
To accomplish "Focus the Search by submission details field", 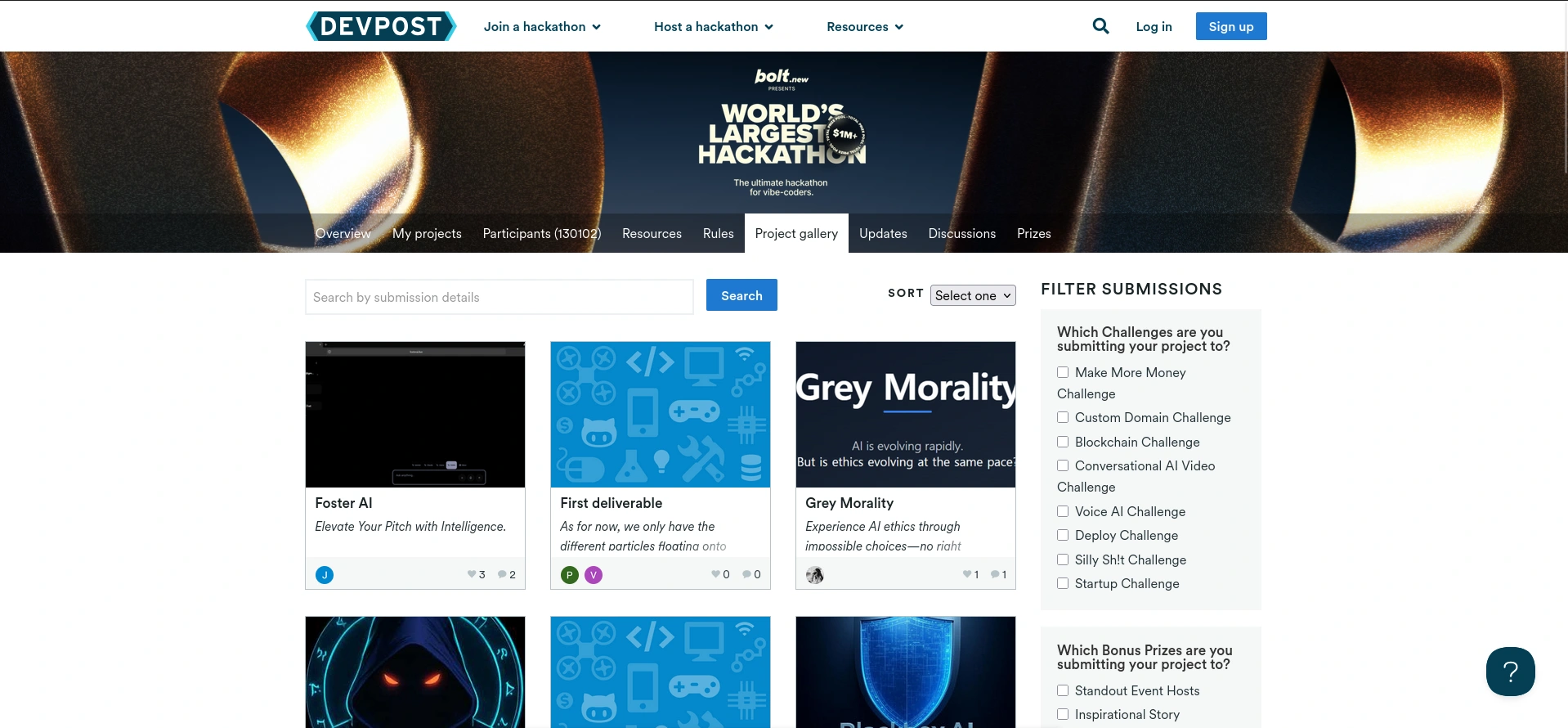I will click(500, 297).
